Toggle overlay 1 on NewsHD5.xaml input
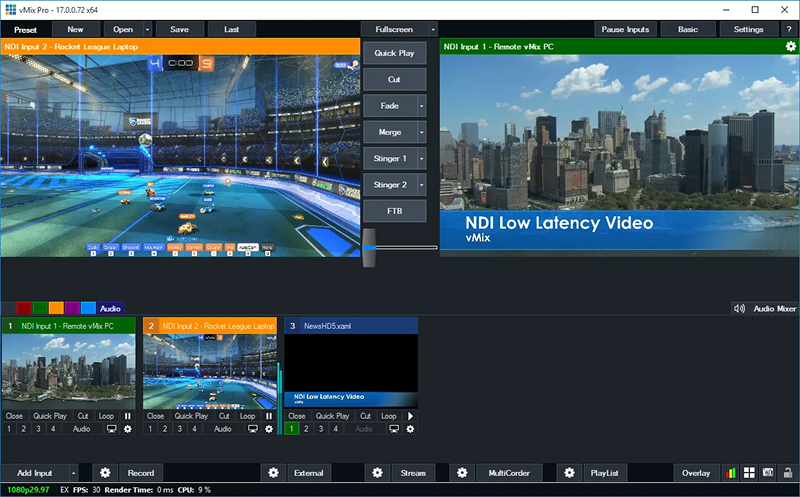Viewport: 800px width, 497px height. tap(291, 429)
